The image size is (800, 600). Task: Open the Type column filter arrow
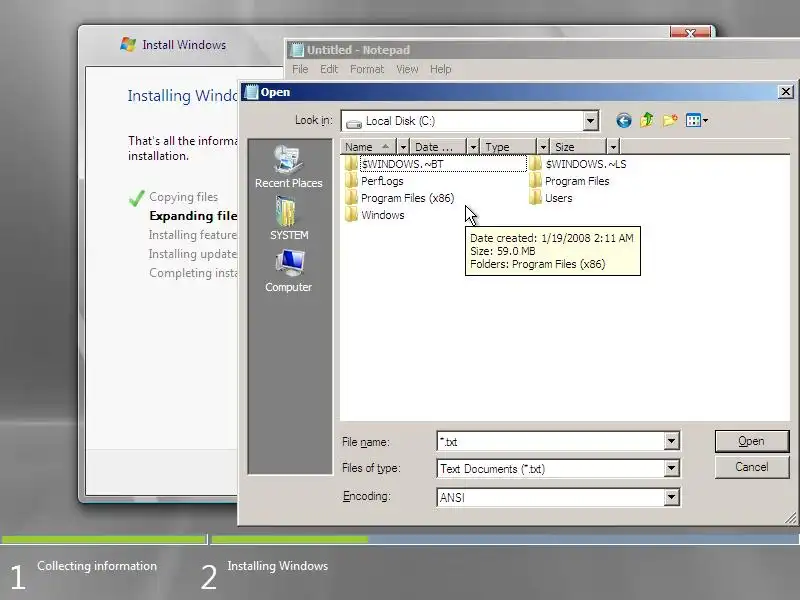point(543,147)
